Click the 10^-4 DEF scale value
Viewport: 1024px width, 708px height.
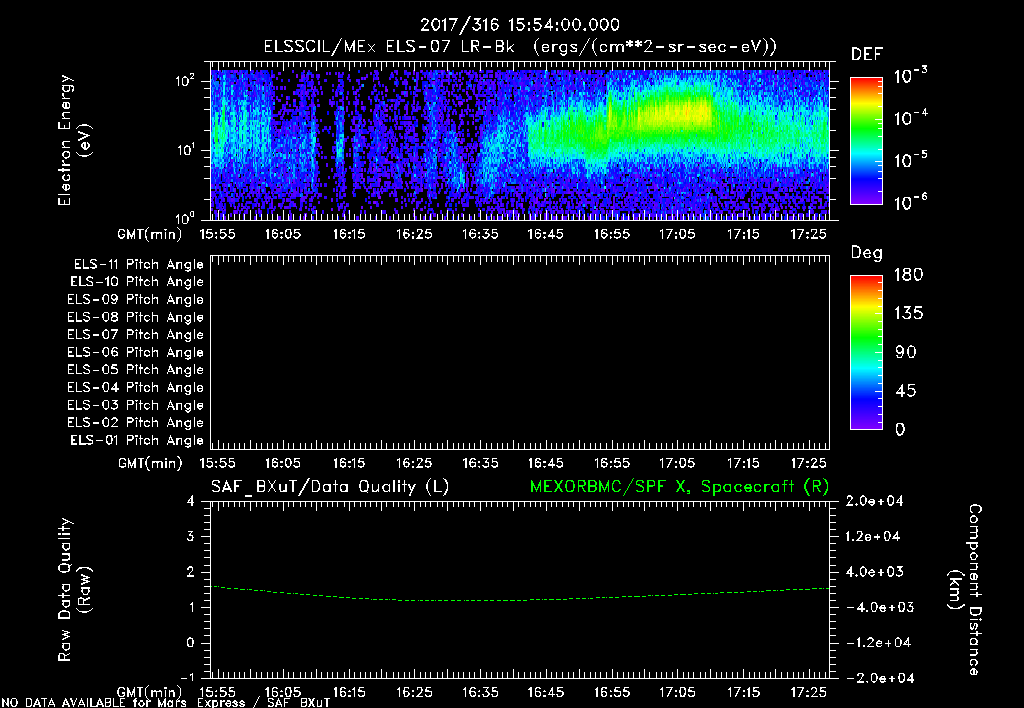(911, 118)
